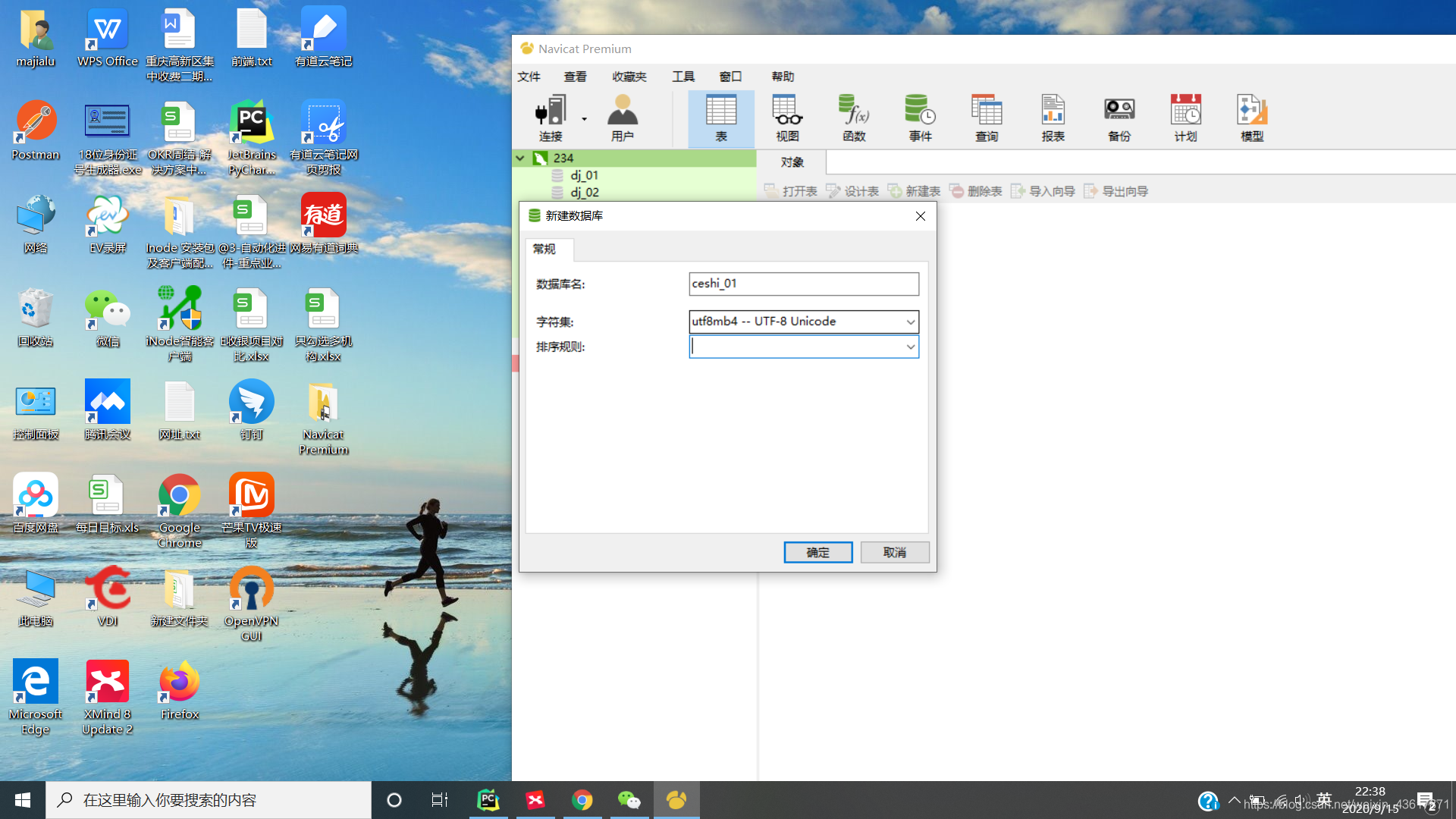This screenshot has width=1456, height=819.
Task: Click the Cortana circle taskbar icon
Action: (394, 800)
